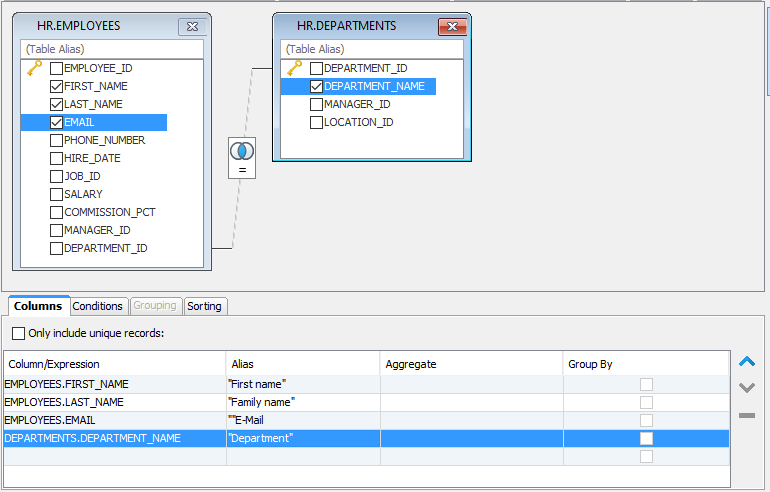Close the HR.EMPLOYEES table window

point(191,26)
